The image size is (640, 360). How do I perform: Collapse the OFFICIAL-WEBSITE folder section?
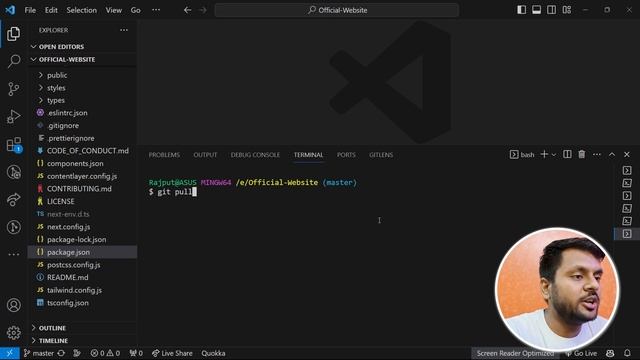coord(83,59)
